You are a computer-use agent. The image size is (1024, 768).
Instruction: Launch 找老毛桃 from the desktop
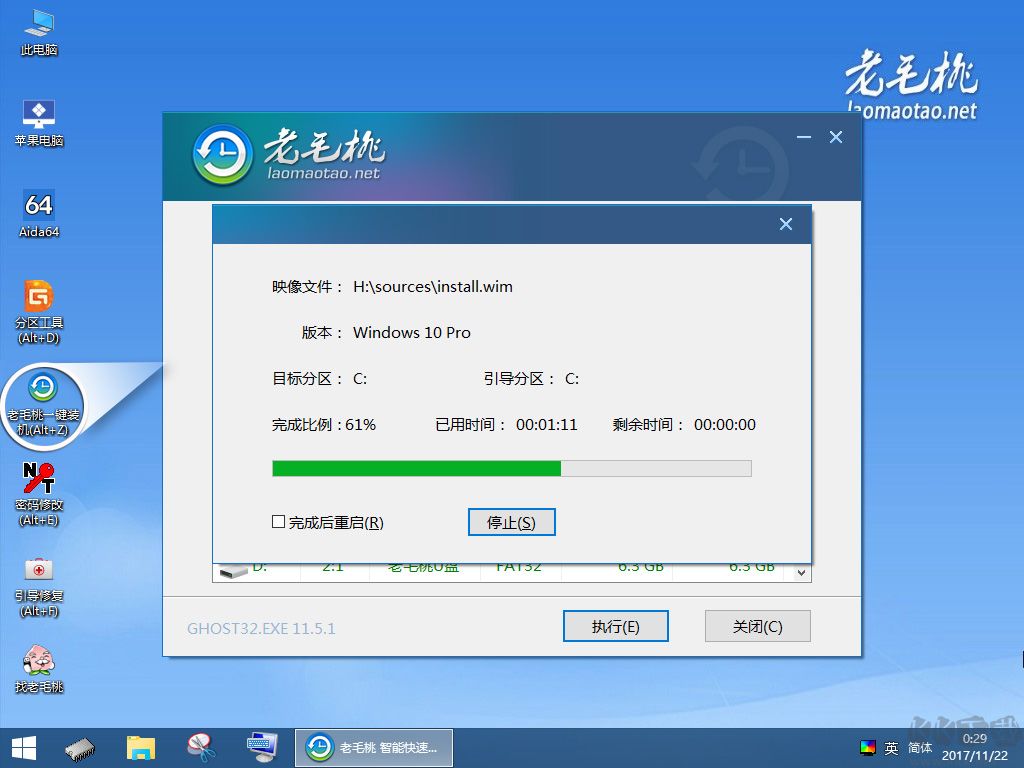38,665
